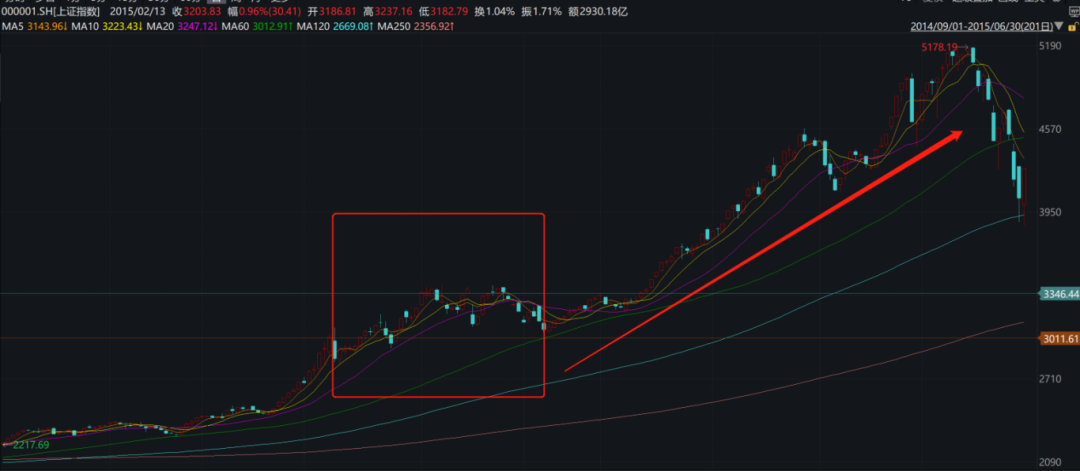The height and width of the screenshot is (471, 1080).
Task: Click the open price 3186.81
Action: click(338, 12)
